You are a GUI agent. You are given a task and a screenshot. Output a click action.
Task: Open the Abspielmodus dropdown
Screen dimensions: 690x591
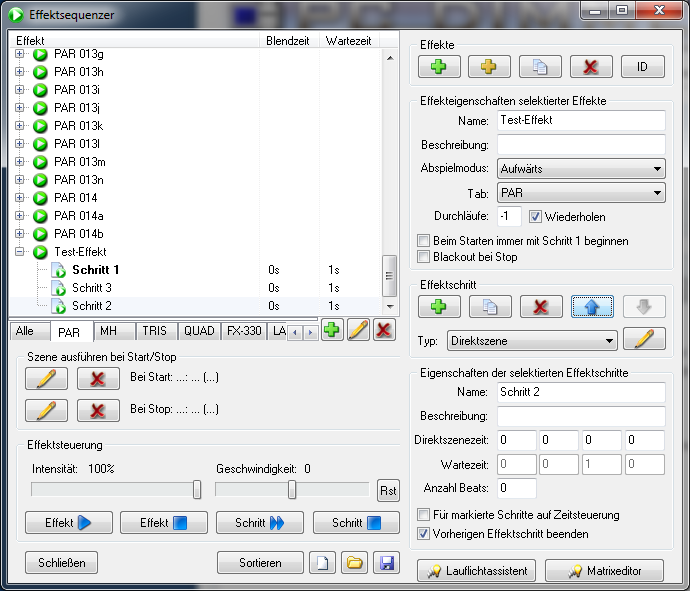[582, 169]
